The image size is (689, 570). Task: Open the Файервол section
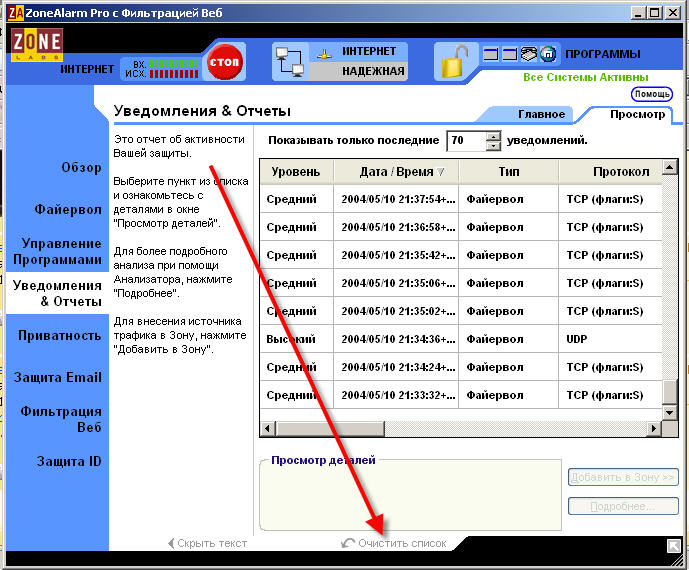point(68,209)
